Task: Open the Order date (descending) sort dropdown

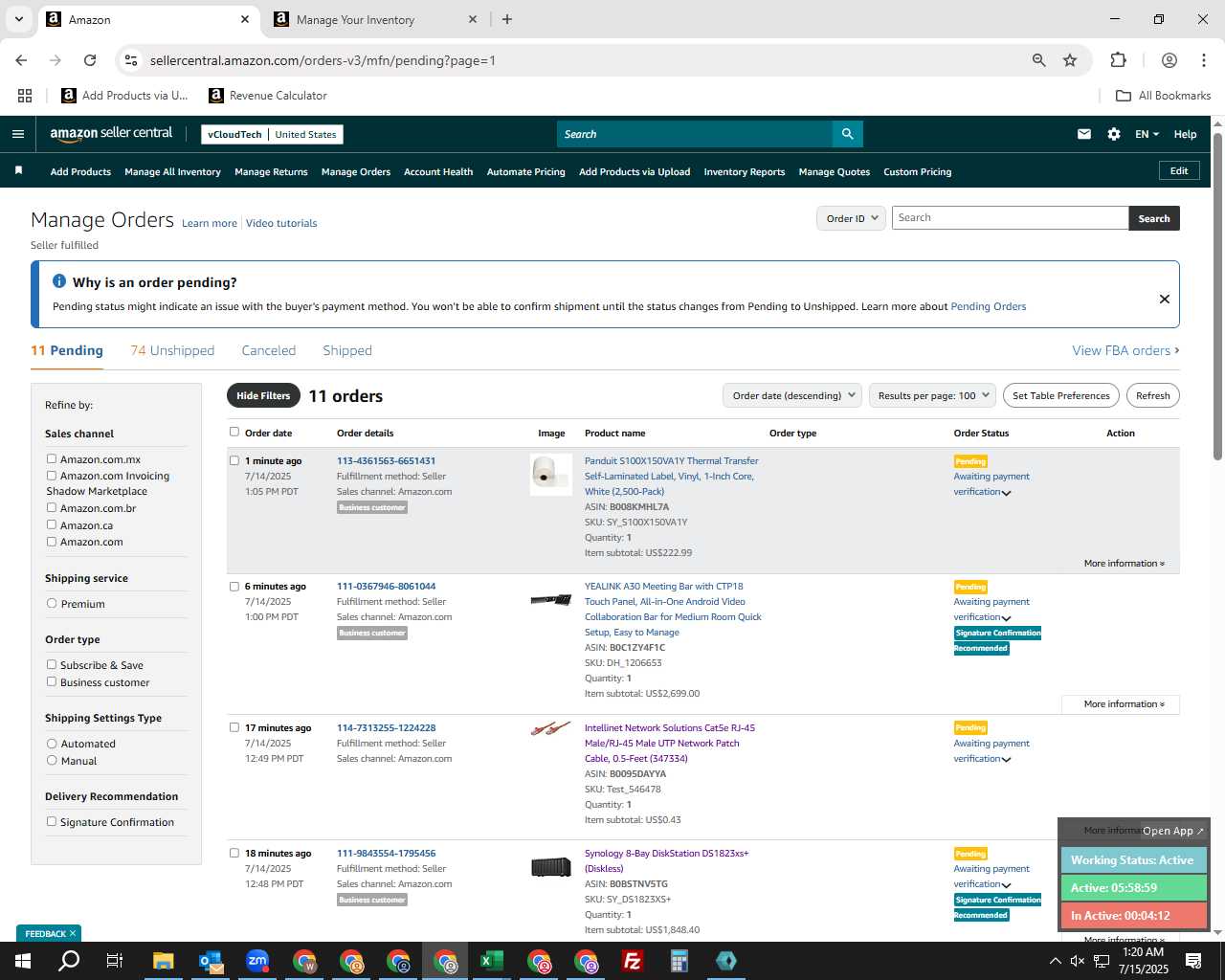Action: pyautogui.click(x=792, y=395)
